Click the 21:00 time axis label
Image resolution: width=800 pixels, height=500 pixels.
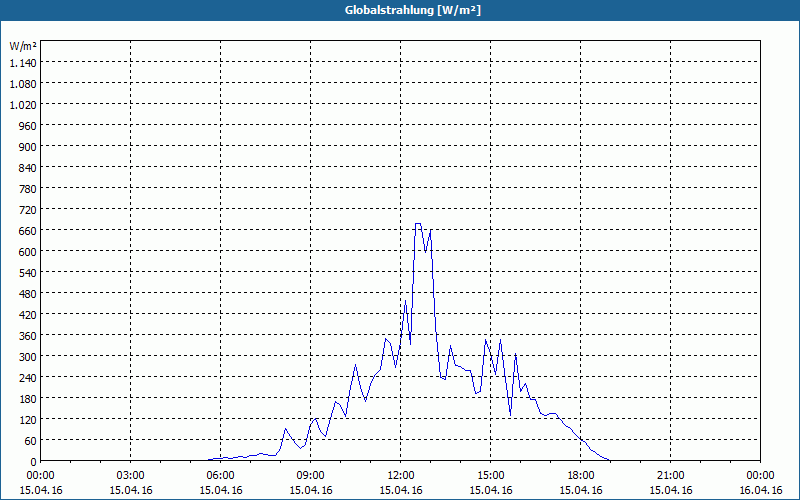point(670,476)
